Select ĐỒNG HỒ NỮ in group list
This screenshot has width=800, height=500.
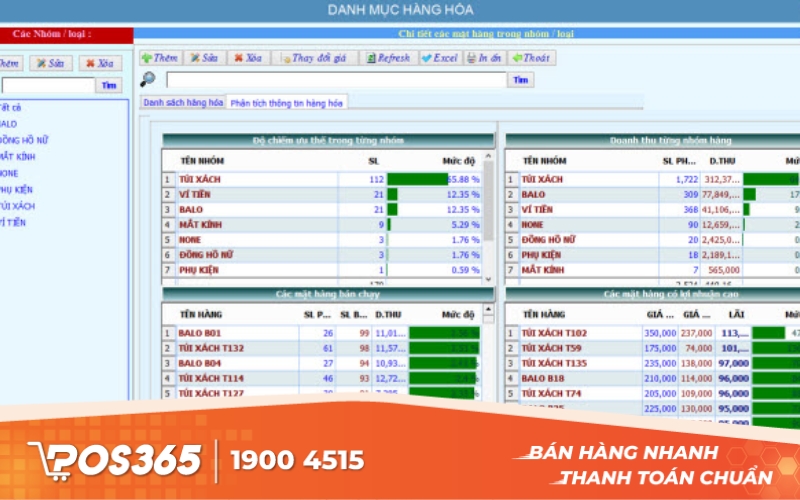pyautogui.click(x=23, y=140)
